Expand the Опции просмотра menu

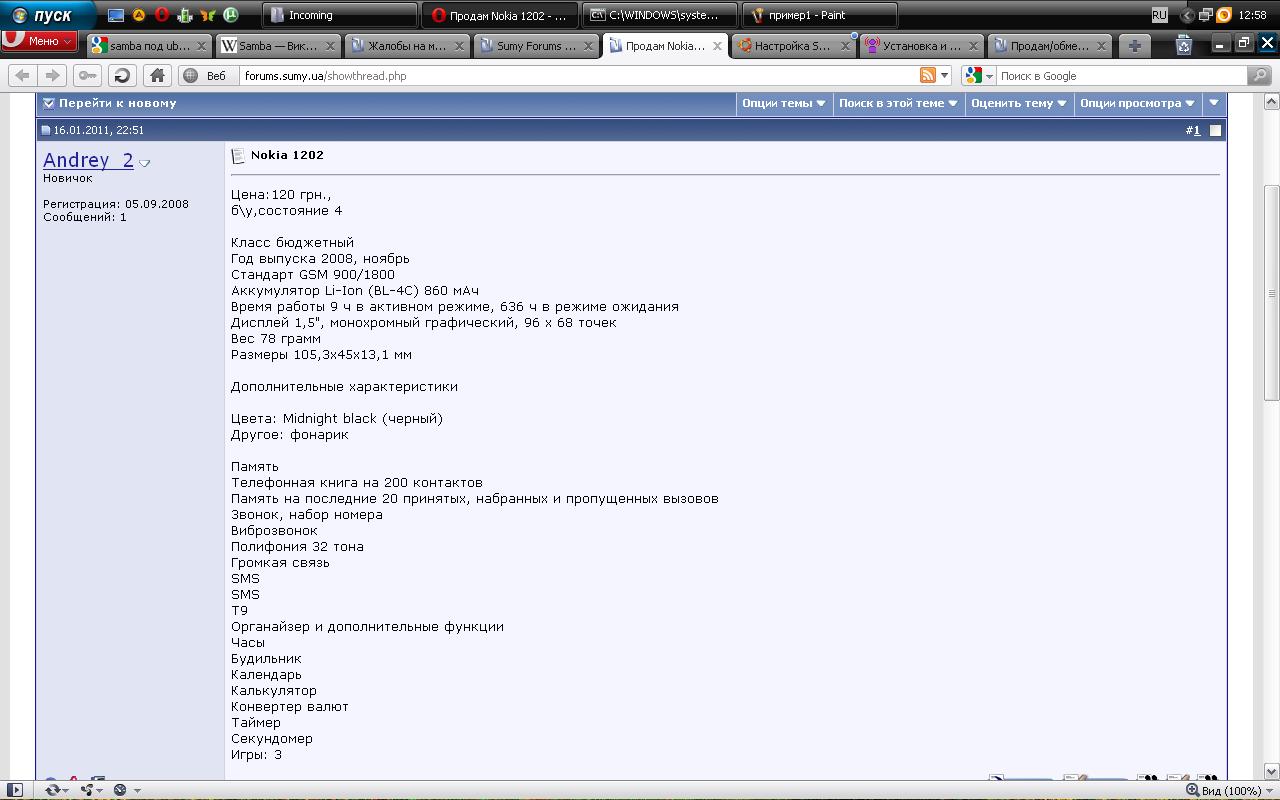[1137, 103]
